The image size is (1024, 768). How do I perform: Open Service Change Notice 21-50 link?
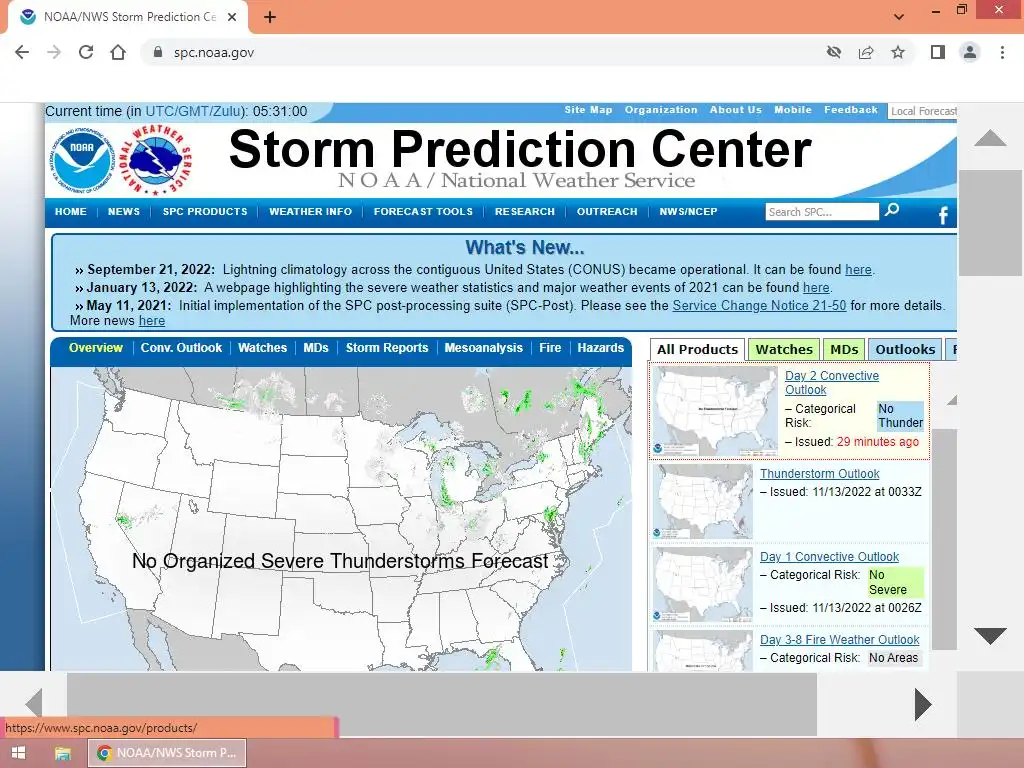coord(759,306)
